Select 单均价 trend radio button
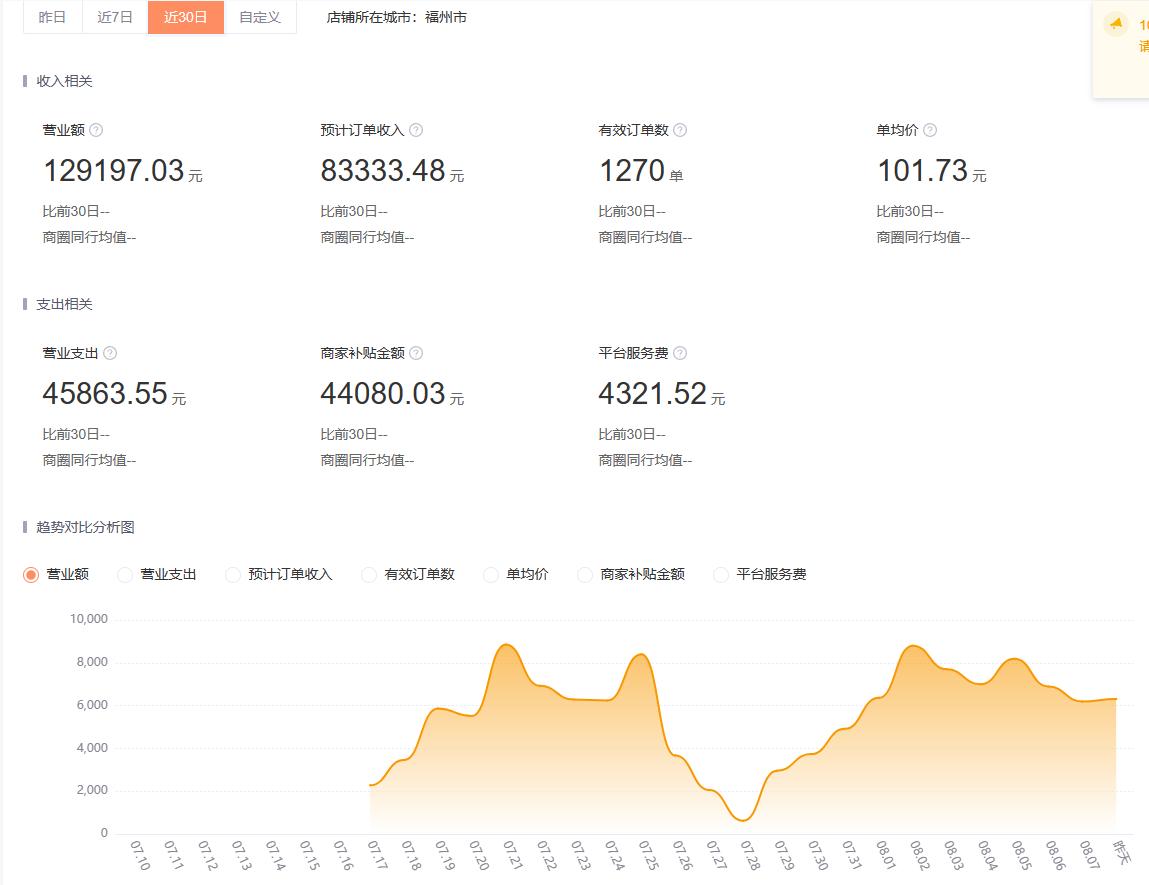Viewport: 1149px width, 885px height. click(491, 575)
